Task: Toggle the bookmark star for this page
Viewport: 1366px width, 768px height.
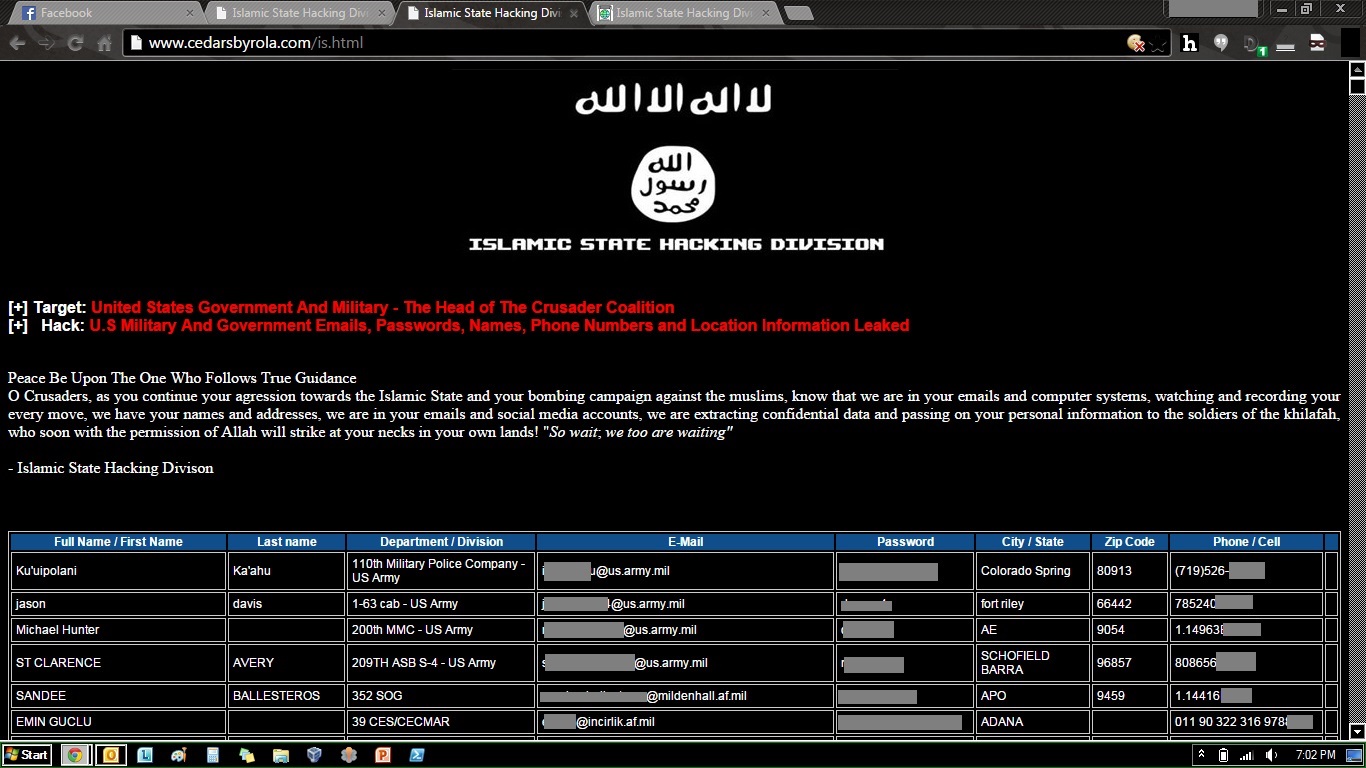Action: click(1158, 43)
